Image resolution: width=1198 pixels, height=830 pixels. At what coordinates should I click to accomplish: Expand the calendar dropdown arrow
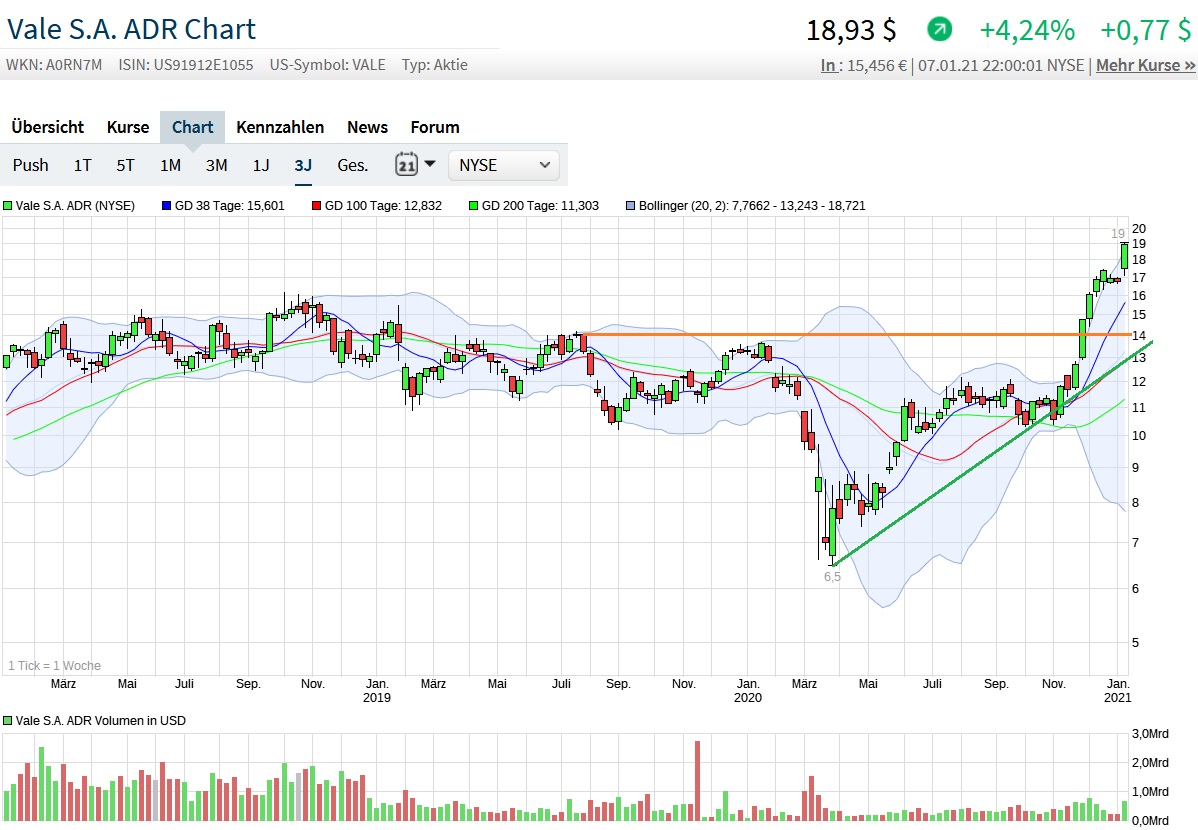pos(430,164)
